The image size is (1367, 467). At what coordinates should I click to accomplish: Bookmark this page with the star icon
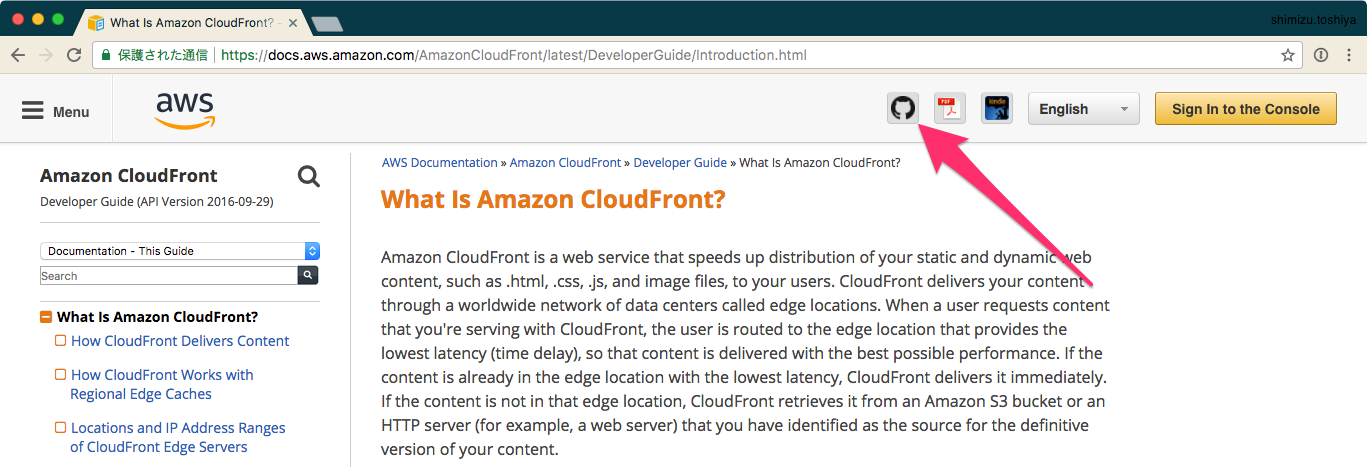pos(1288,56)
